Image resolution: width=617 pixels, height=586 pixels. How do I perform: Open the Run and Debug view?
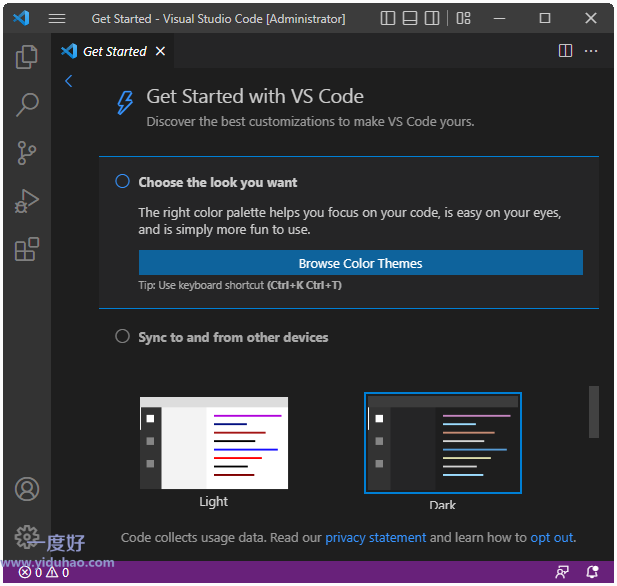click(27, 201)
